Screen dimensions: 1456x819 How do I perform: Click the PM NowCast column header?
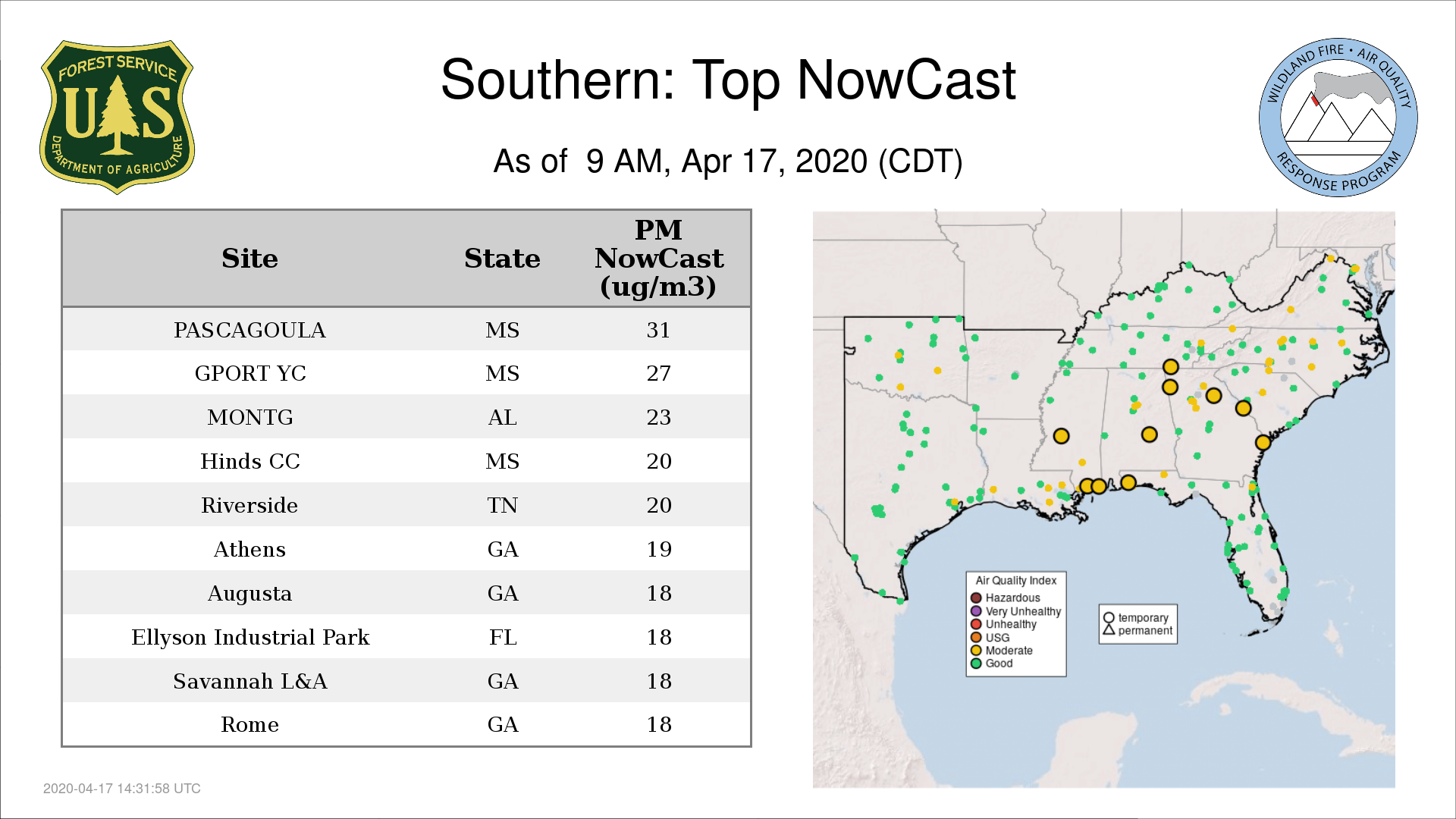[x=658, y=259]
